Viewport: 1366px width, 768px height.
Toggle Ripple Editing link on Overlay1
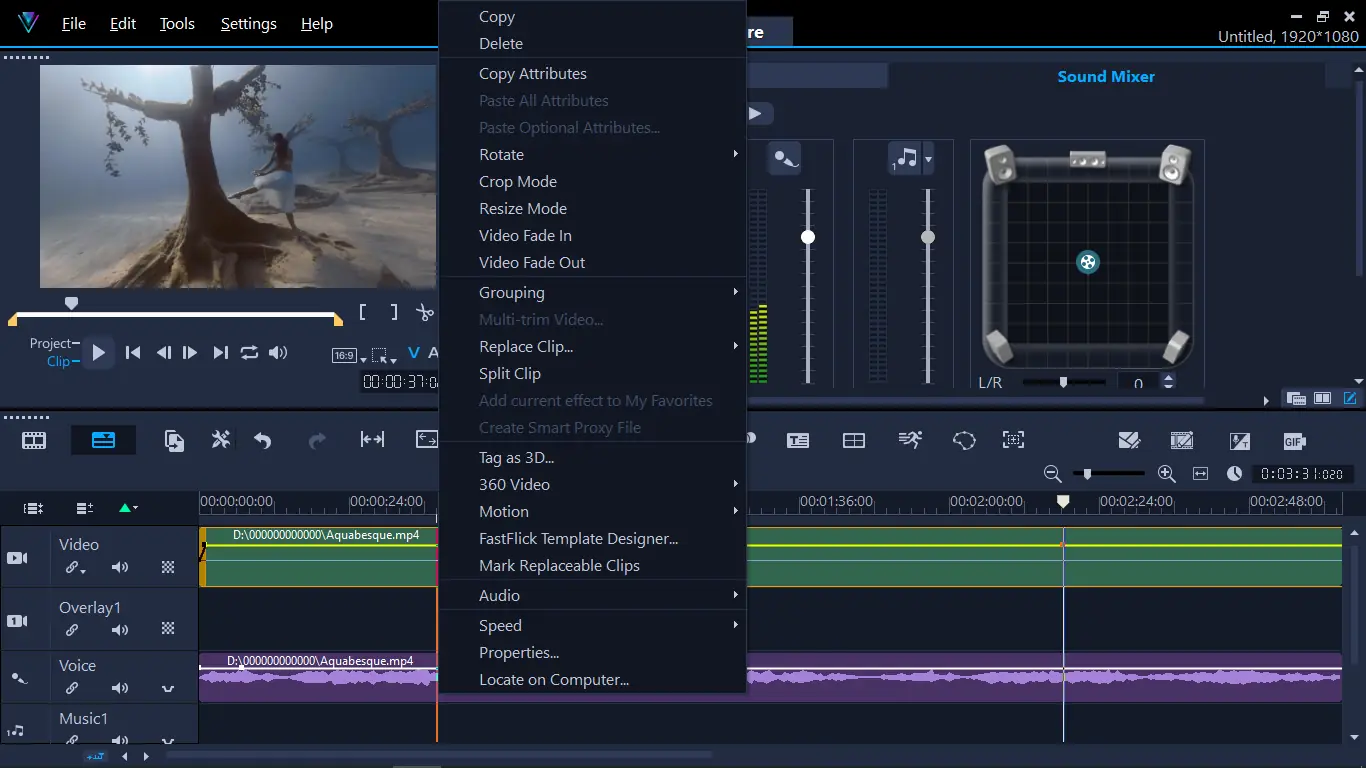click(72, 630)
